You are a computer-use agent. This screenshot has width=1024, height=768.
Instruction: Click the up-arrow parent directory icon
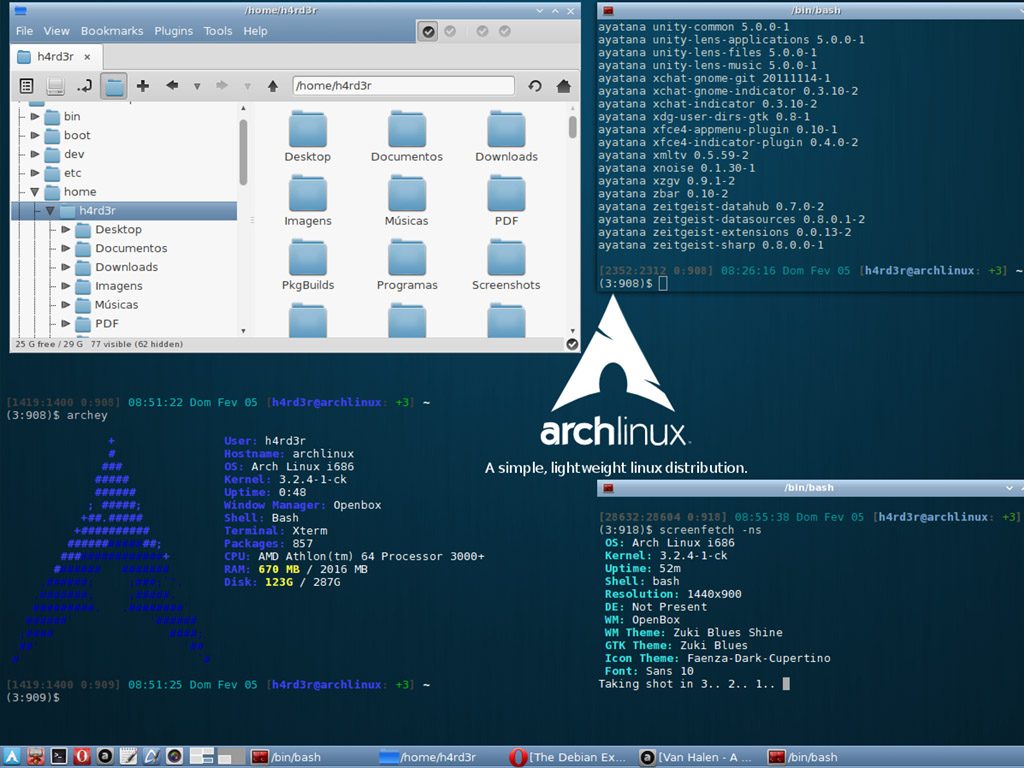tap(272, 86)
